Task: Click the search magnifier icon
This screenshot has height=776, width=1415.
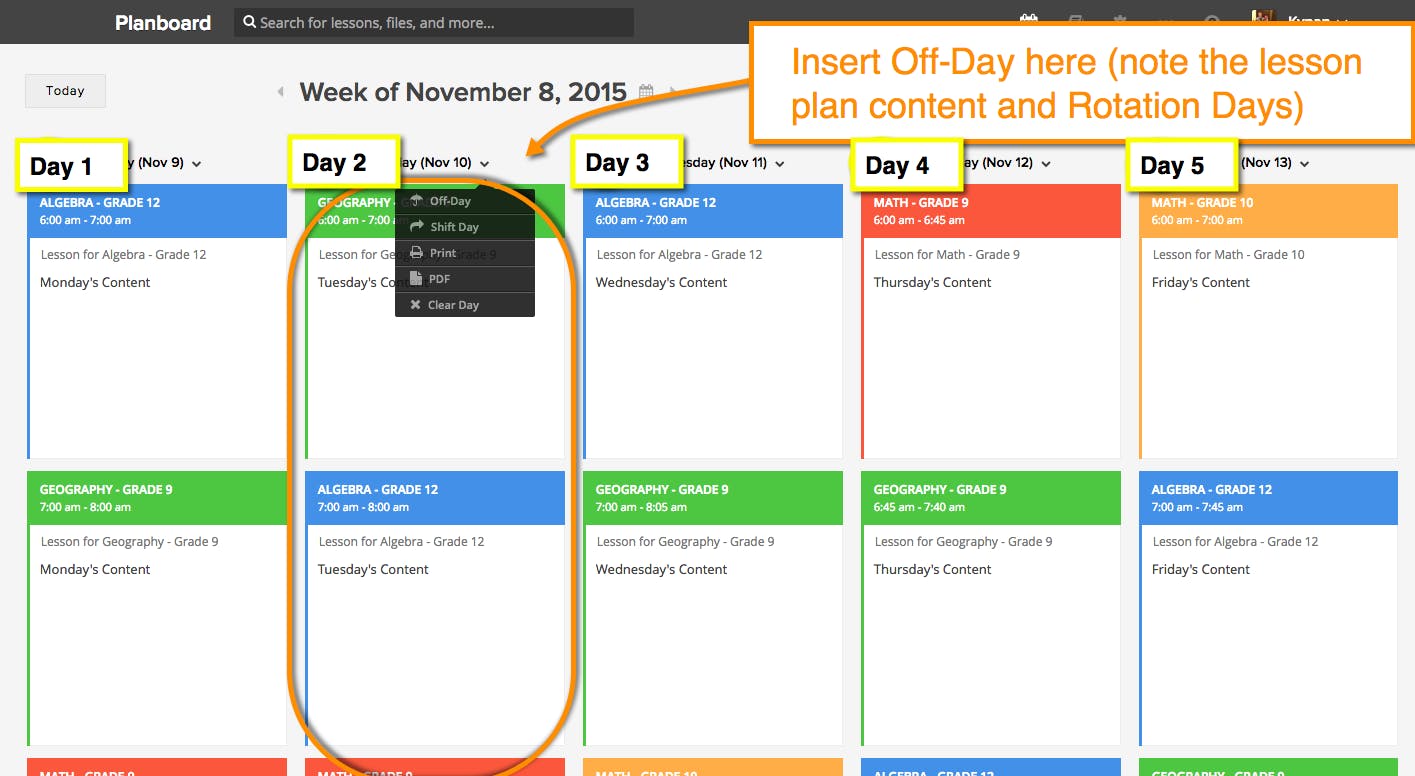Action: (x=249, y=22)
